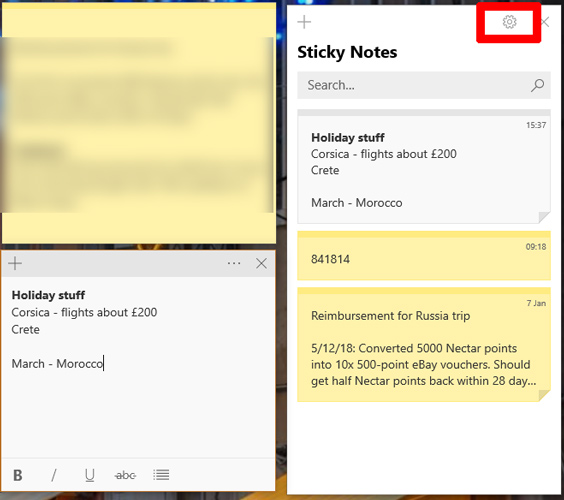Viewport: 564px width, 500px height.
Task: Click the 'Sticky Notes' title
Action: click(347, 53)
